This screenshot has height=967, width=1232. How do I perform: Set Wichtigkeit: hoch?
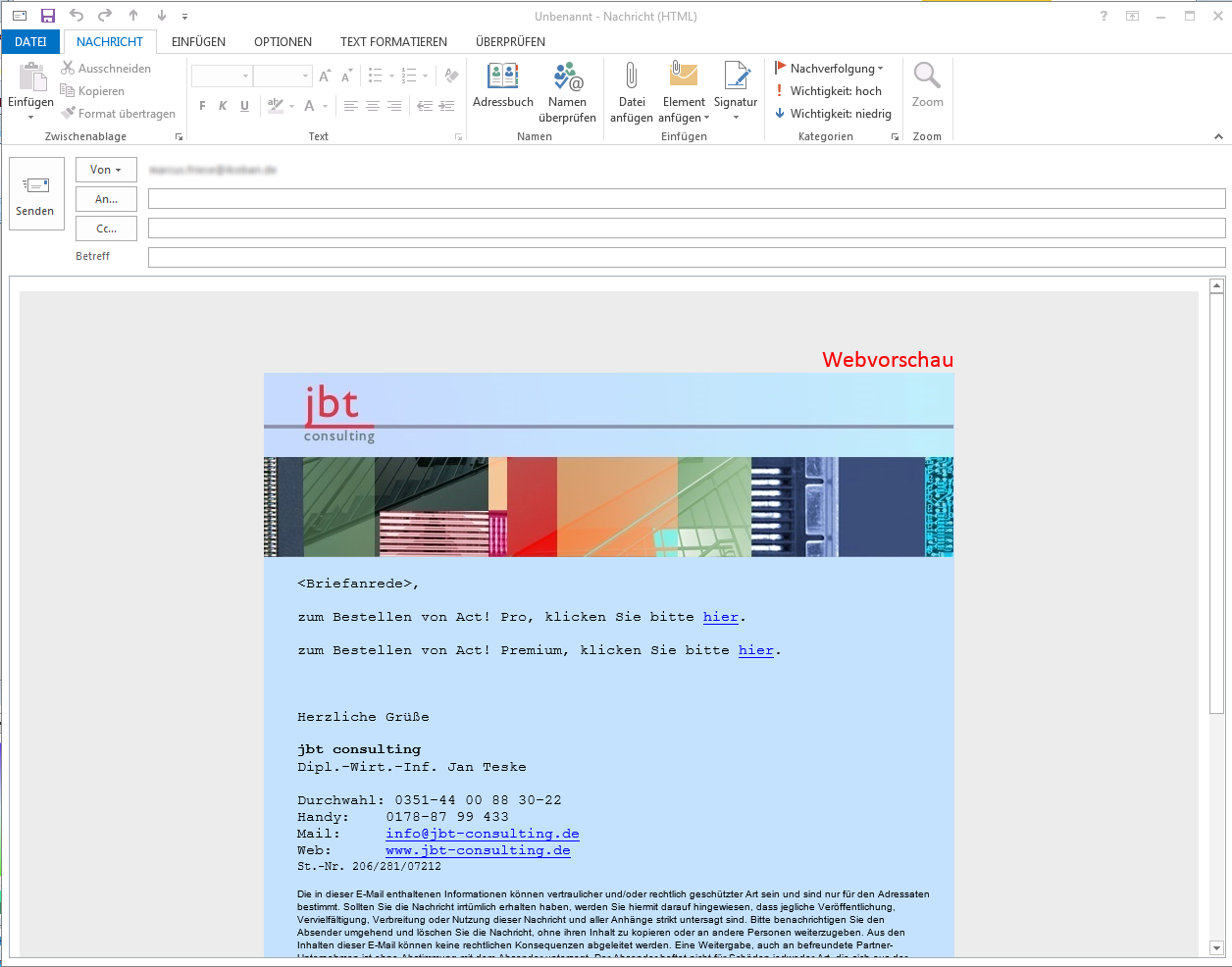click(x=828, y=91)
